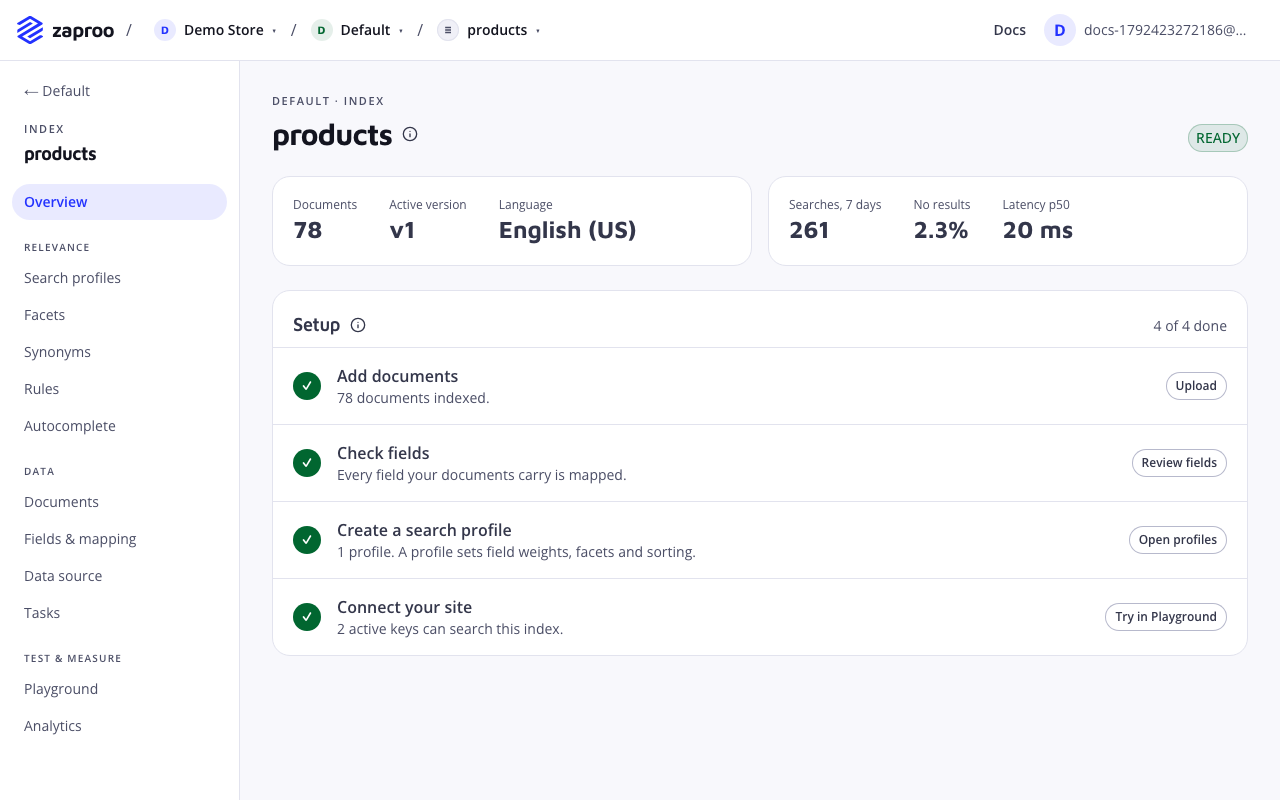Open the account email menu
Image resolution: width=1280 pixels, height=800 pixels.
pyautogui.click(x=1165, y=30)
